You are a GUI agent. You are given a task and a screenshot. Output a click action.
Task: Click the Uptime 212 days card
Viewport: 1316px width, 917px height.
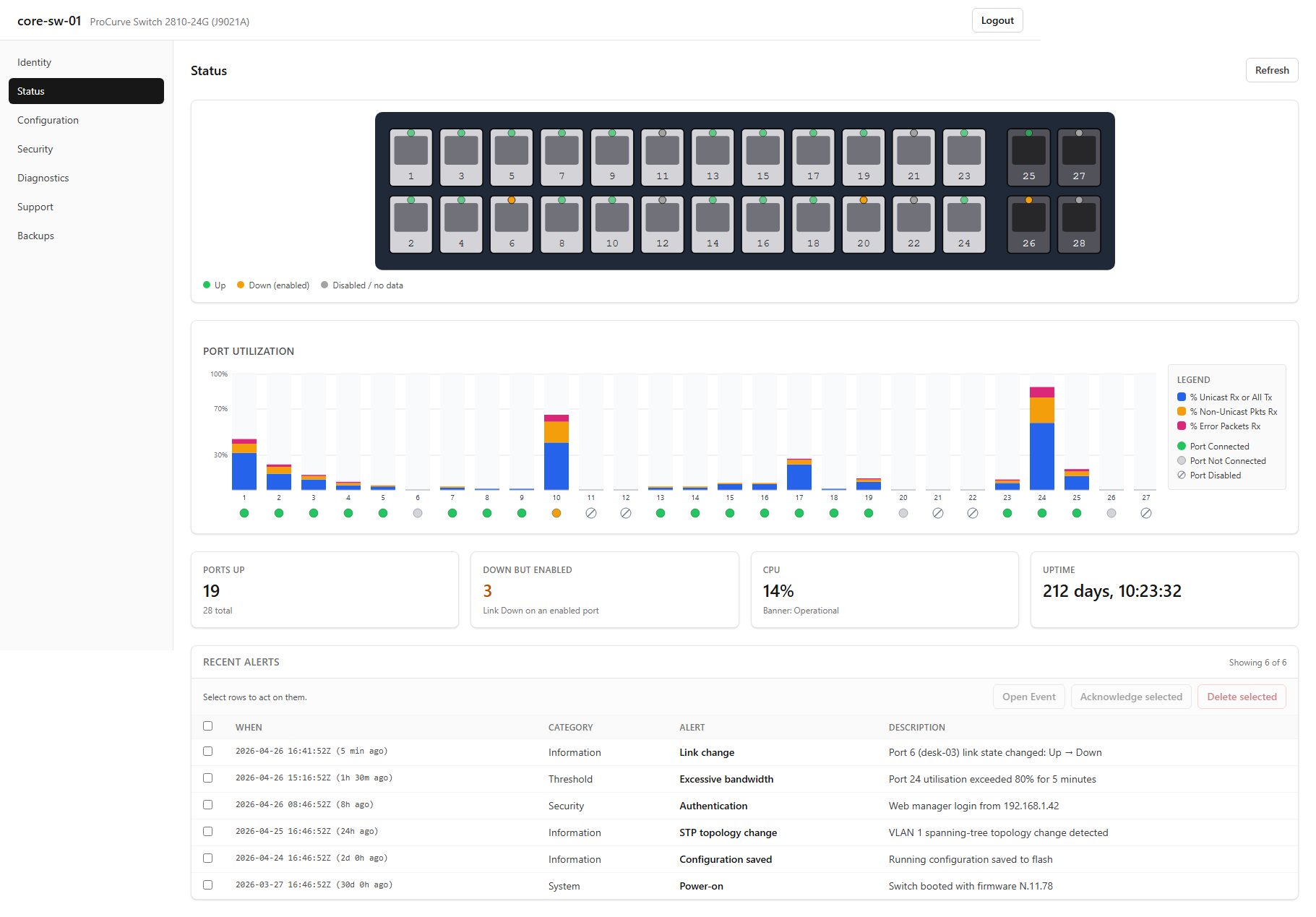(x=1164, y=590)
